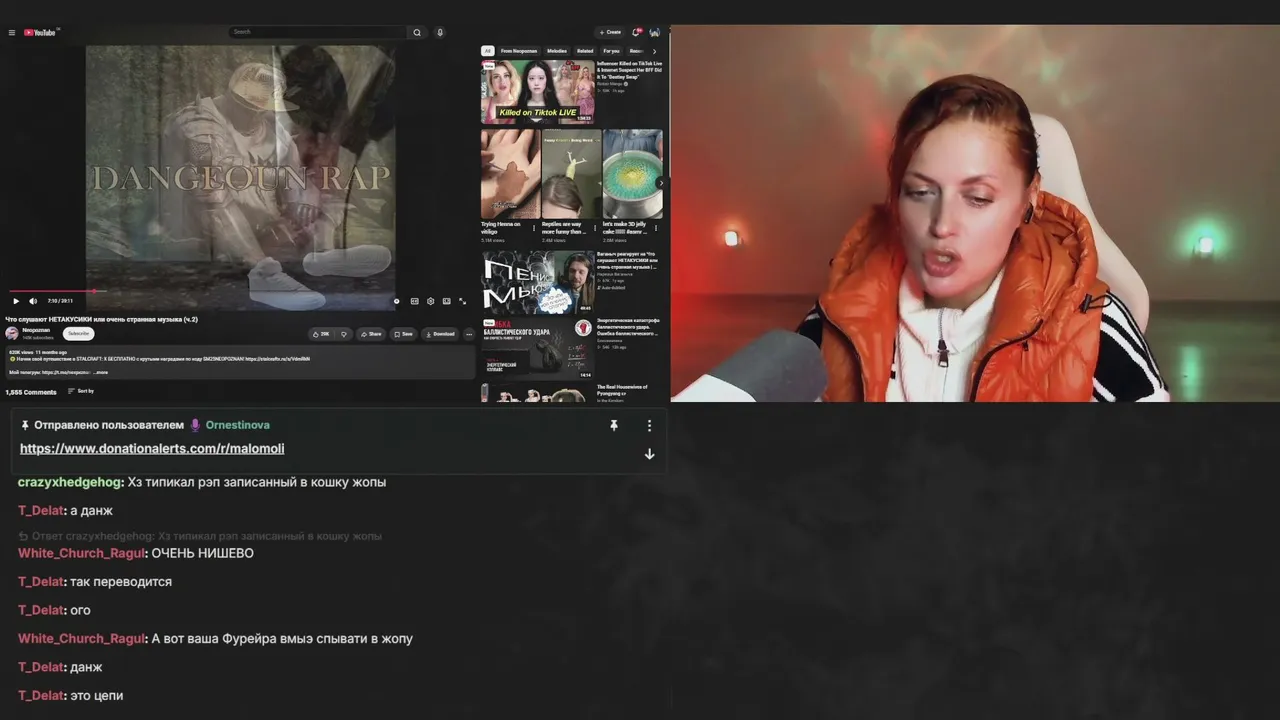Open options for Trying Henna short
The image size is (1280, 720).
533,228
